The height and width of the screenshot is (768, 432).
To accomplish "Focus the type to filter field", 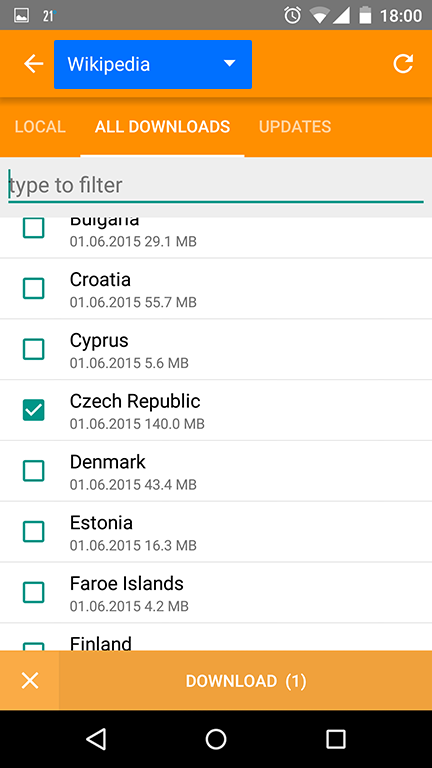I will pyautogui.click(x=216, y=186).
